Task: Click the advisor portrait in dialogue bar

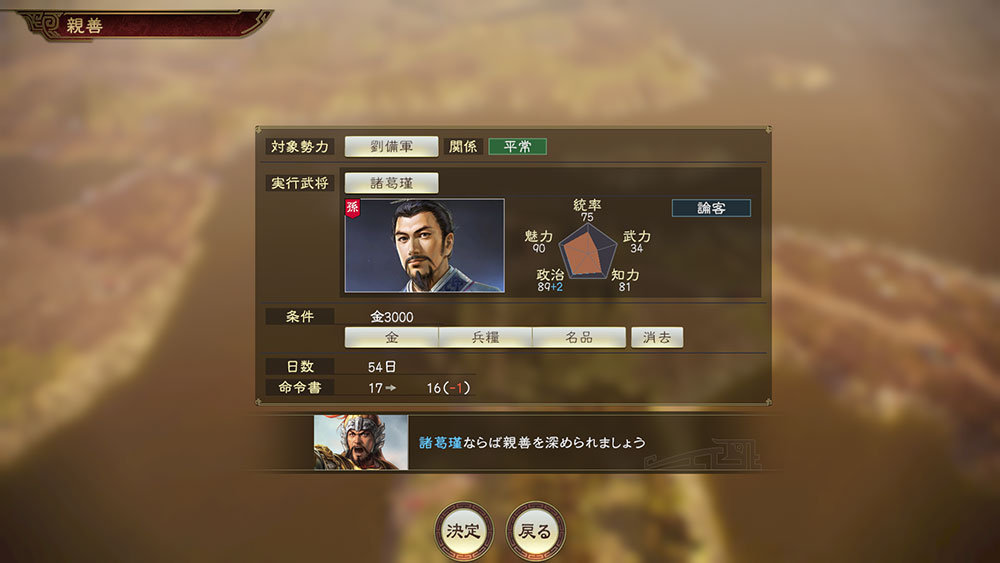Action: click(361, 442)
